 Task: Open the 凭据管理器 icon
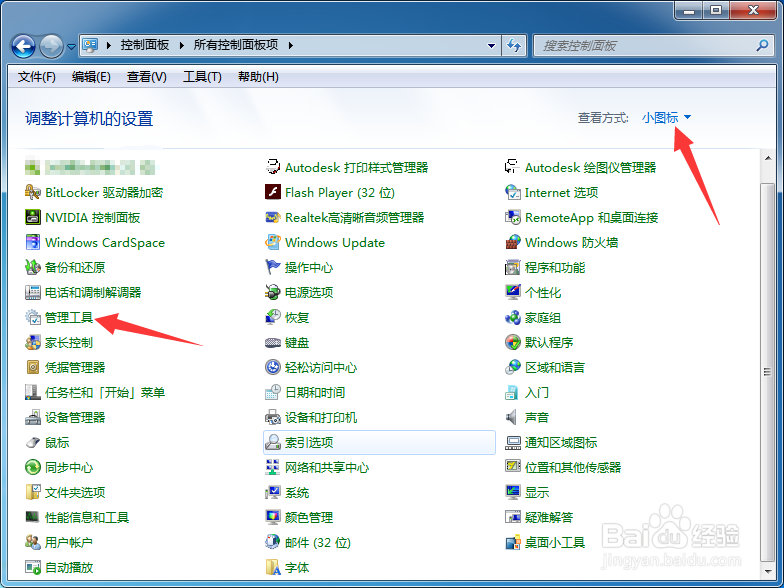(x=32, y=368)
